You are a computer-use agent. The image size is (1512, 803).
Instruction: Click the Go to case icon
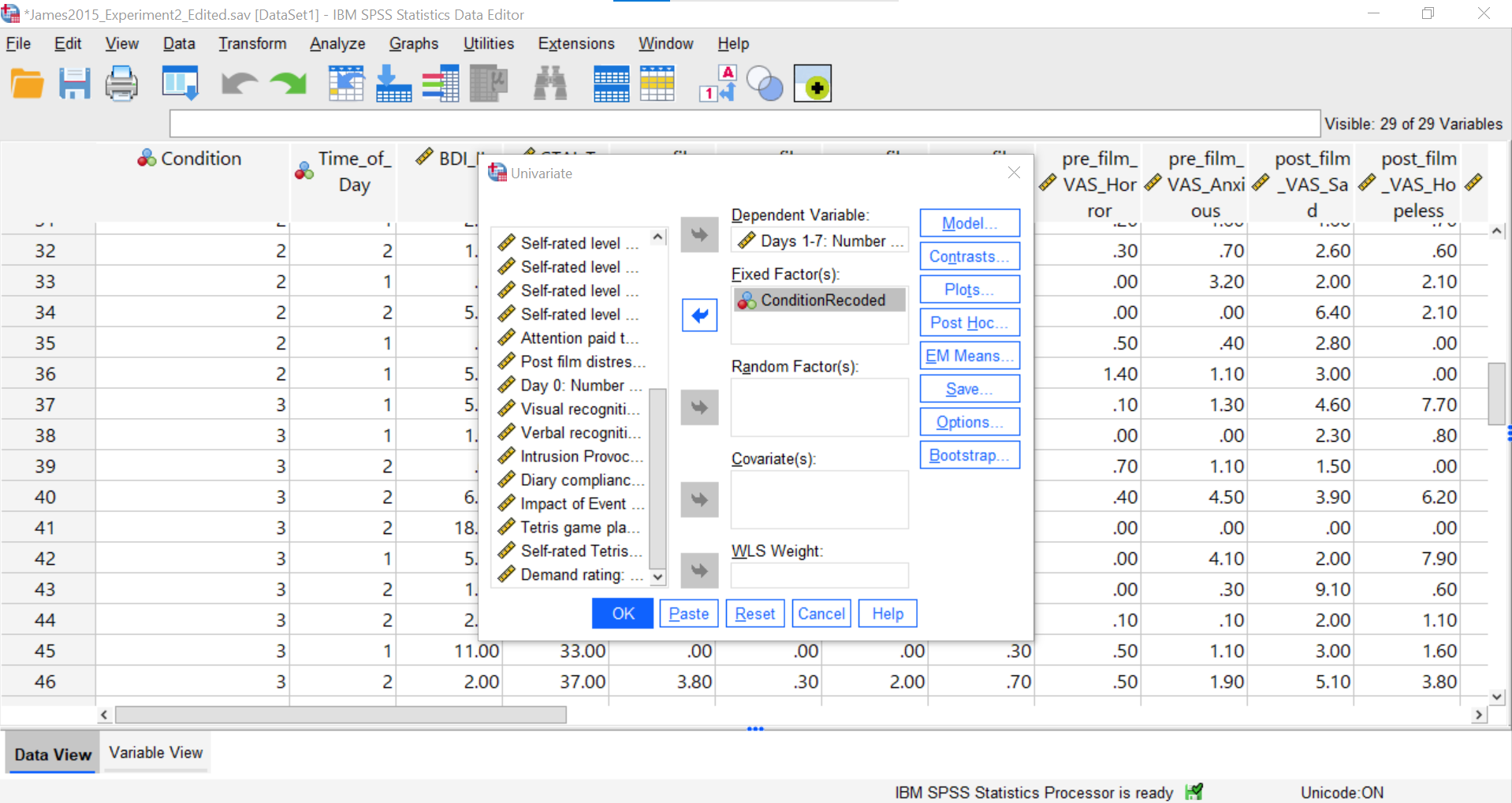(x=346, y=84)
